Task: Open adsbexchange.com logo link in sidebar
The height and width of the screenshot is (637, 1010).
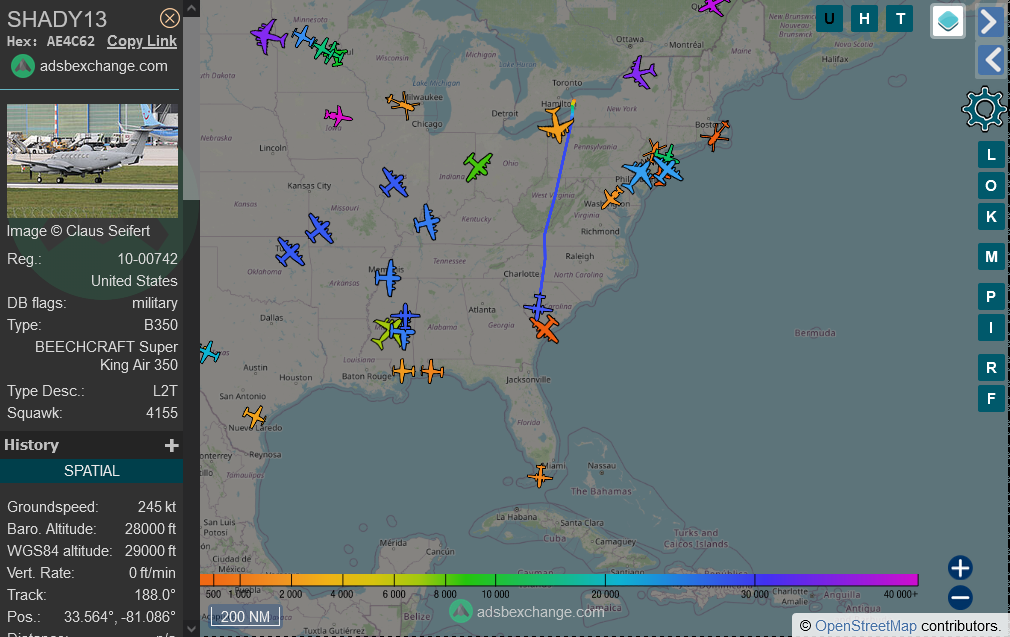Action: pos(90,66)
